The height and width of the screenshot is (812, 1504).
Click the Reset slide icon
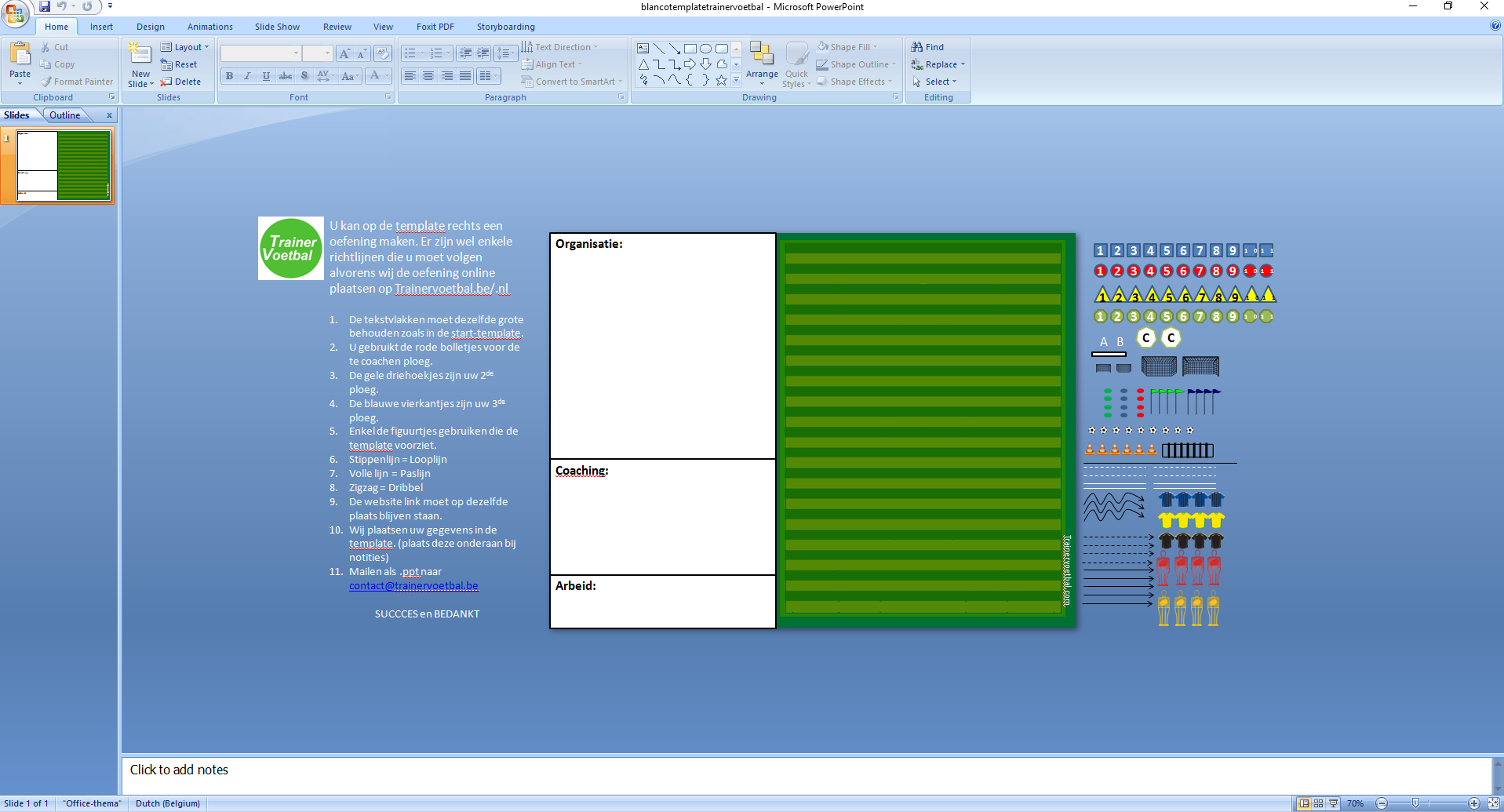coord(166,64)
